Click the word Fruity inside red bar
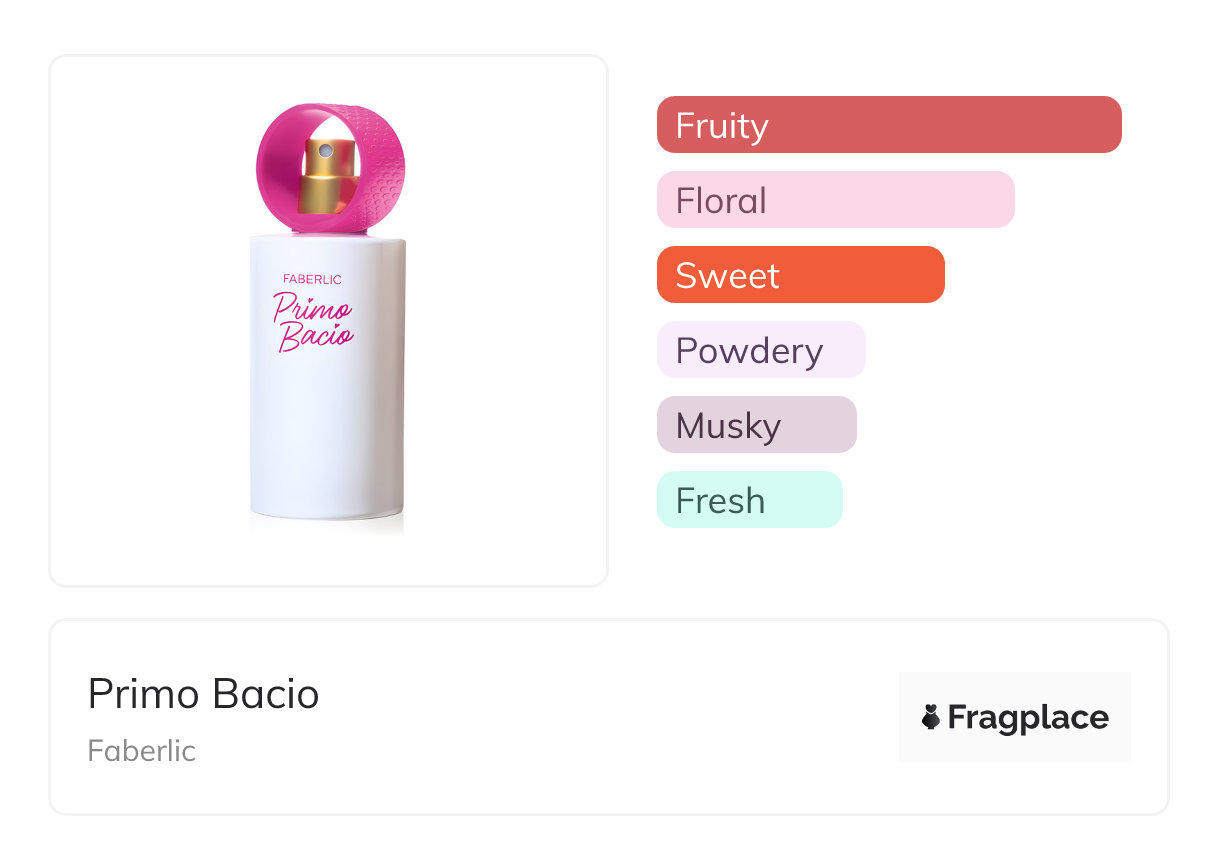 (x=722, y=126)
